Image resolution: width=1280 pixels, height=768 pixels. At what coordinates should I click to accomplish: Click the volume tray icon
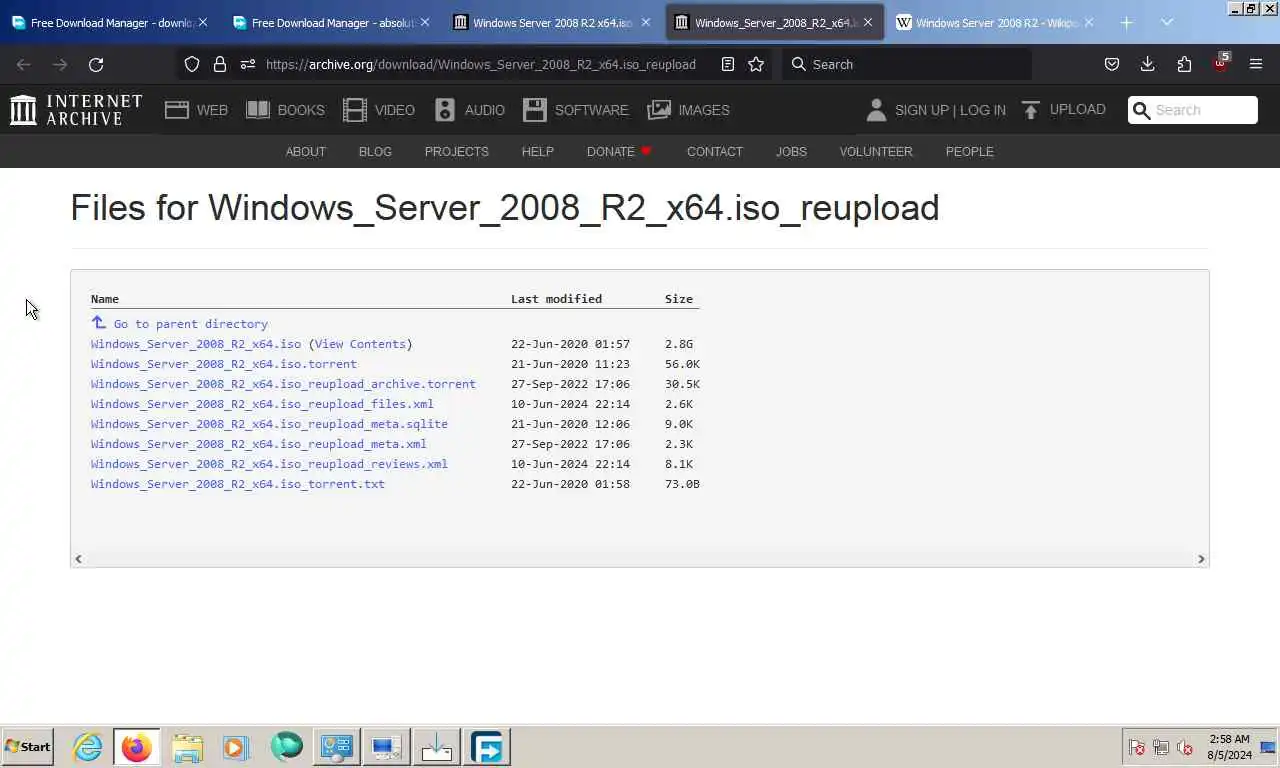tap(1185, 747)
